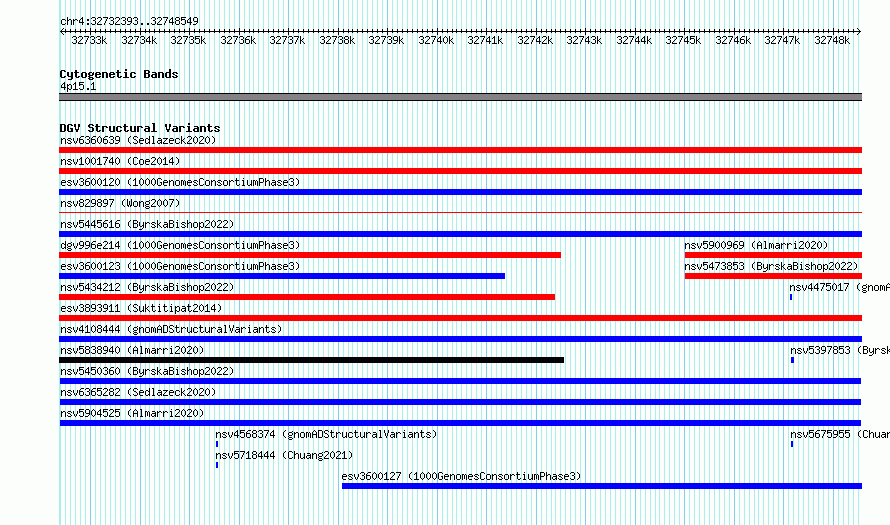Image resolution: width=890 pixels, height=525 pixels.
Task: Click the blue bar of esv3600123
Action: (x=282, y=276)
